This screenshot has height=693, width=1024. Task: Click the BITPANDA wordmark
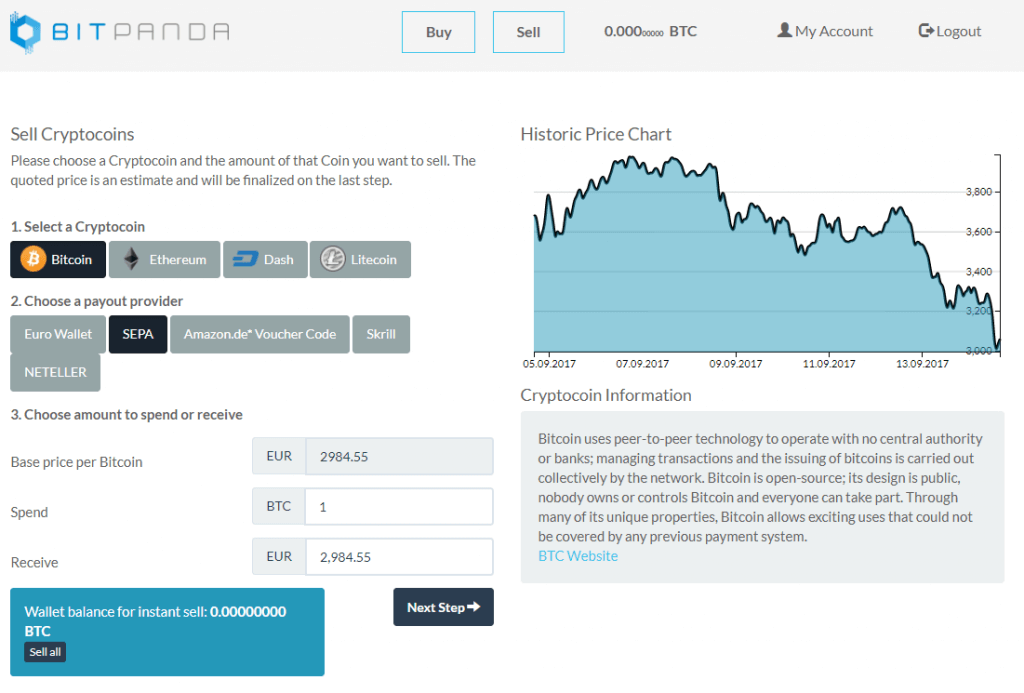pos(140,31)
